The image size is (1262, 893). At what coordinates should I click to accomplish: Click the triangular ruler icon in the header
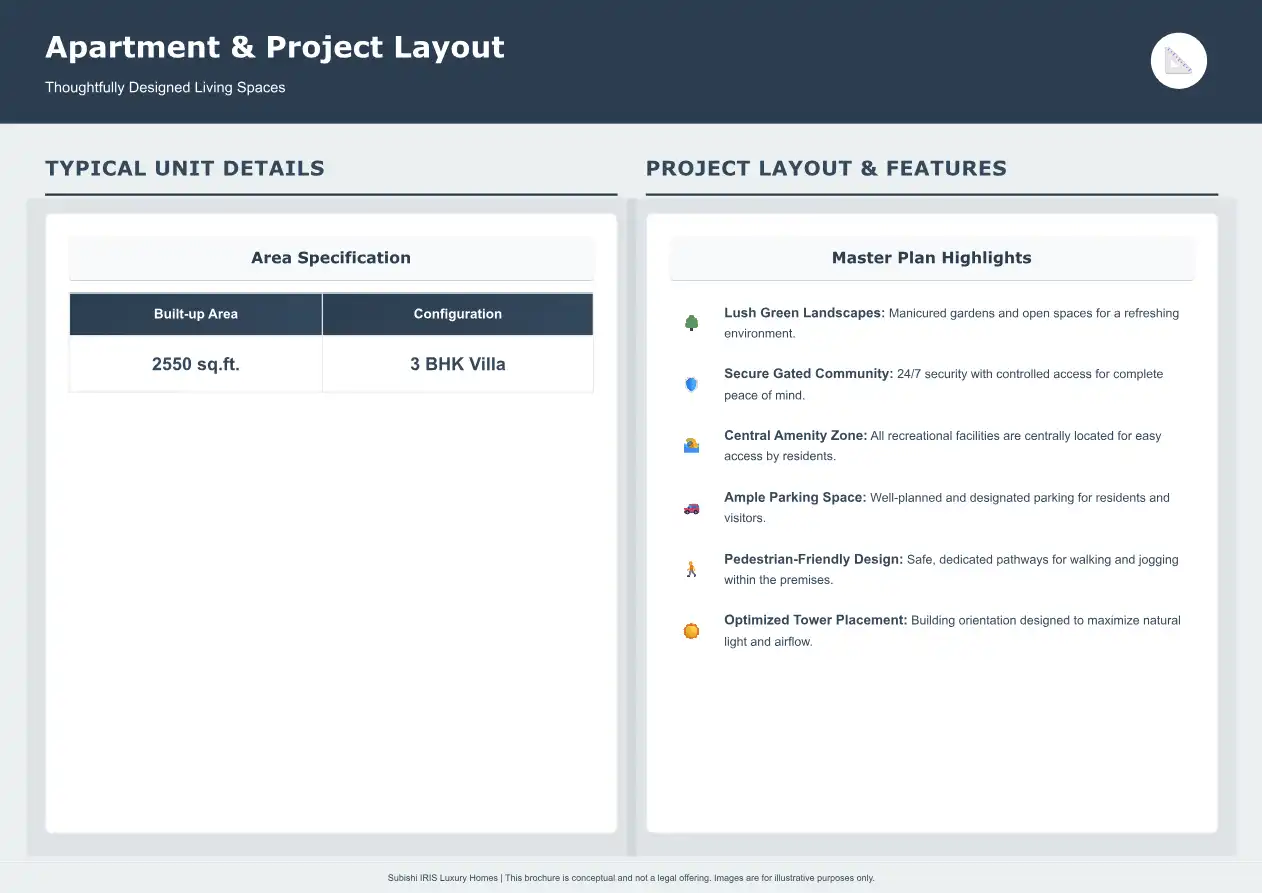pos(1179,61)
